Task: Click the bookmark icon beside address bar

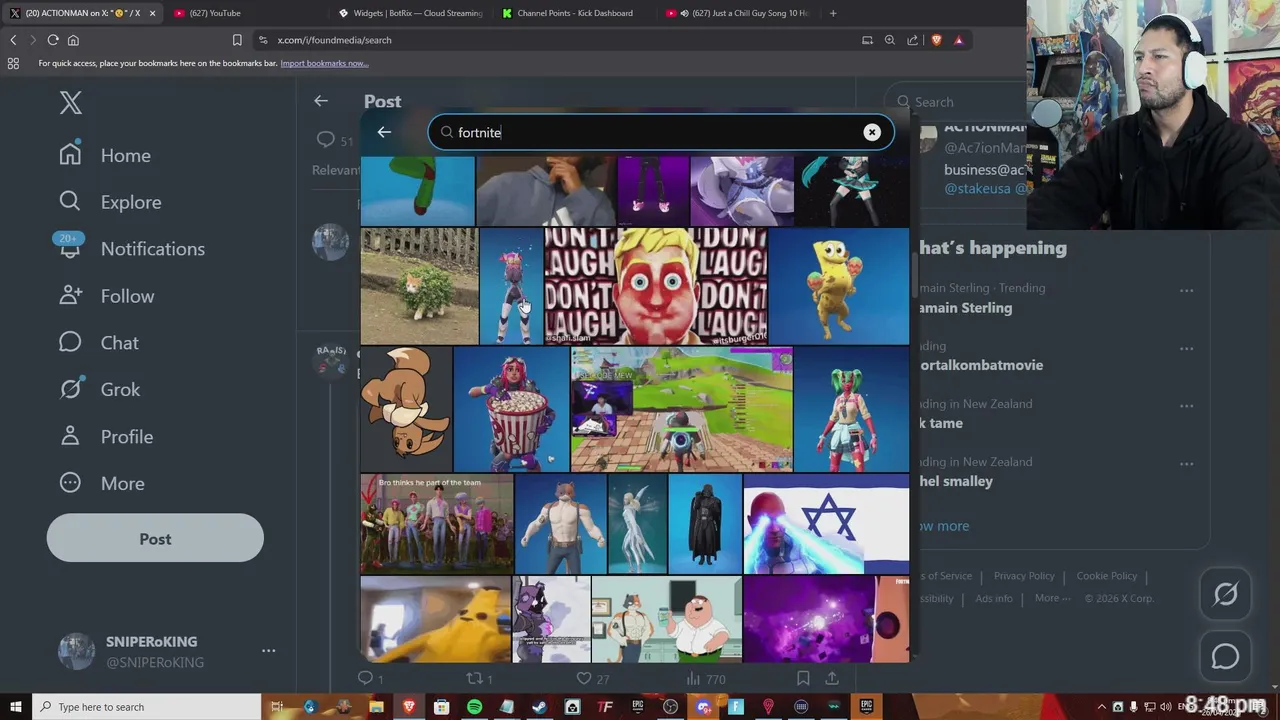Action: coord(237,40)
